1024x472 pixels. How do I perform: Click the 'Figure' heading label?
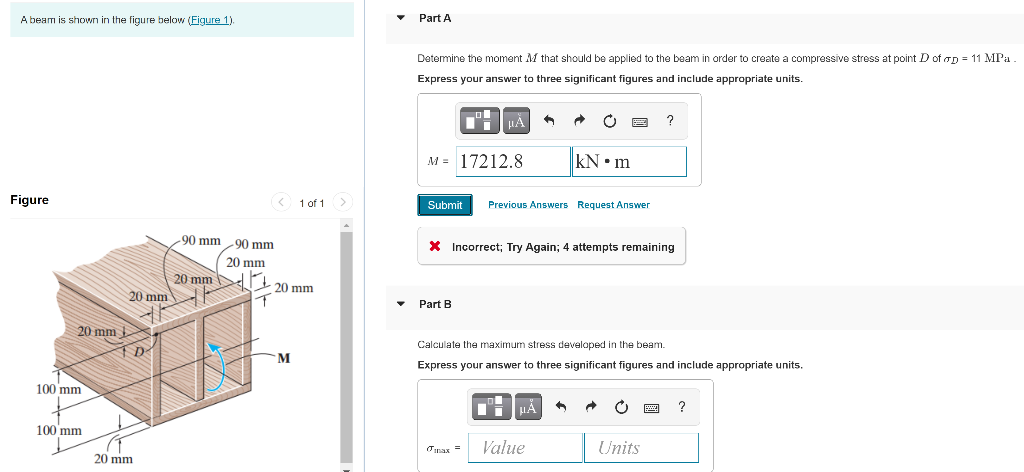[29, 200]
